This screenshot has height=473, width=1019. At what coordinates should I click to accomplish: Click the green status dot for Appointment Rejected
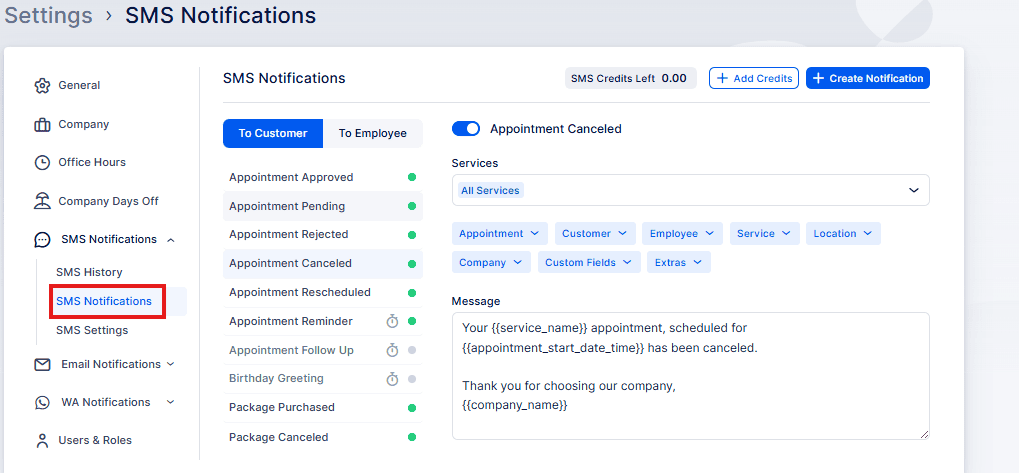click(411, 235)
